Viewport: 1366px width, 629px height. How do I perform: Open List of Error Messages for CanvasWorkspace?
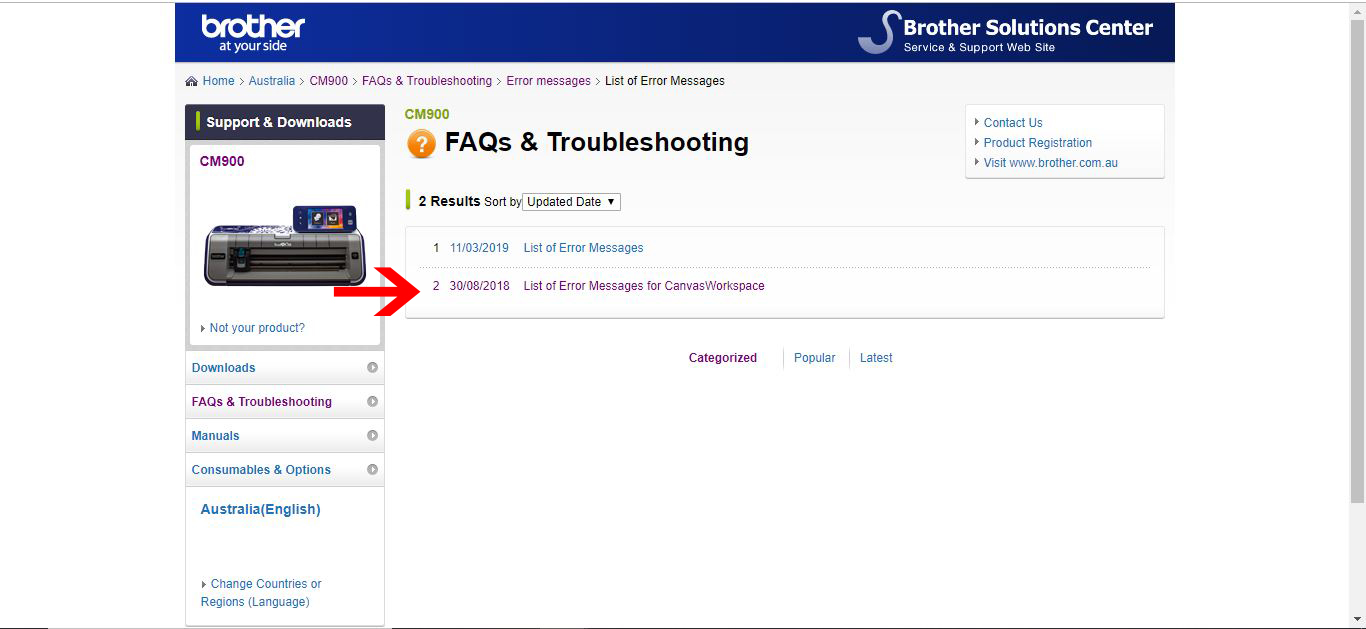point(644,286)
